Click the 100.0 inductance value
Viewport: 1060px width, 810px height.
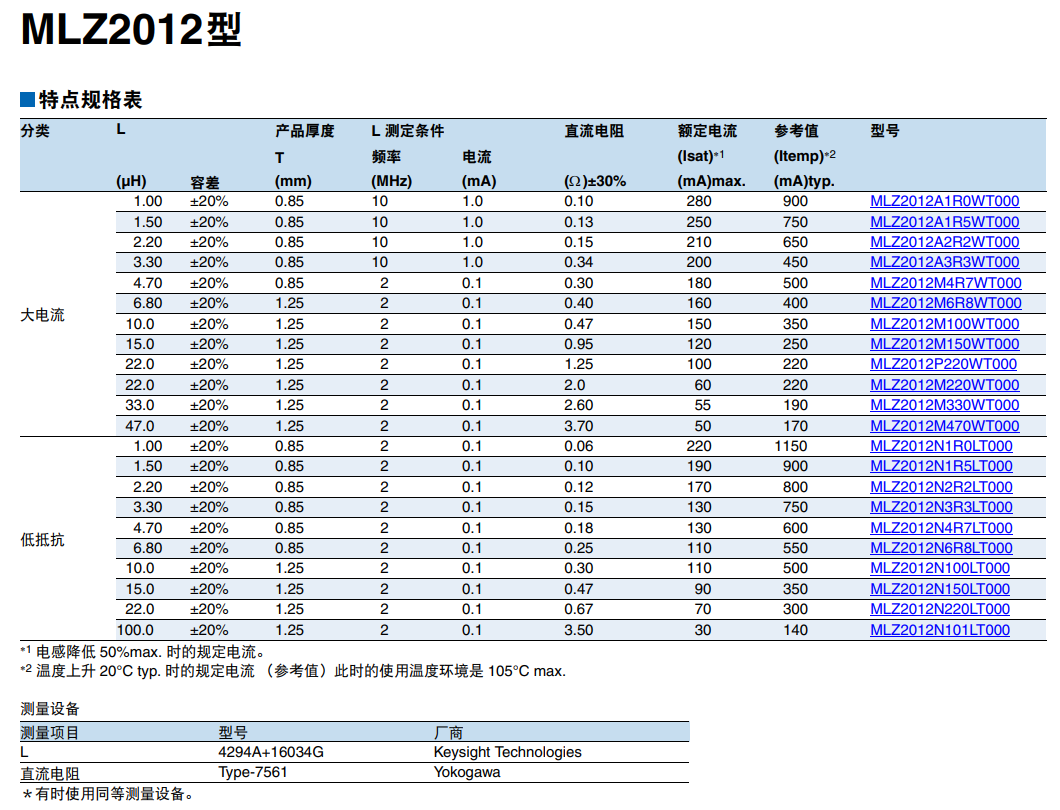click(135, 630)
